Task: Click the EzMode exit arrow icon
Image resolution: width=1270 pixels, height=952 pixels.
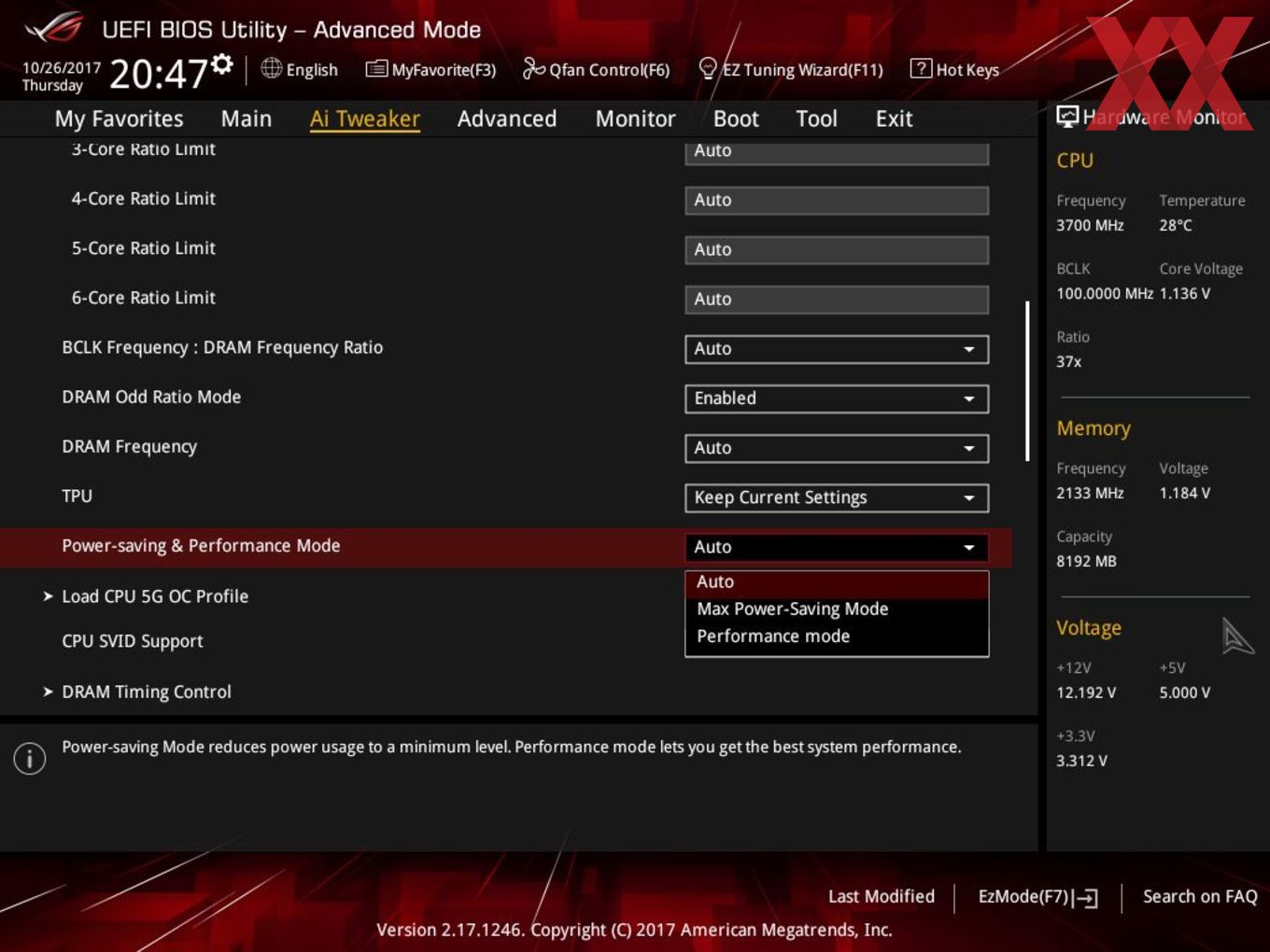Action: 1085,898
